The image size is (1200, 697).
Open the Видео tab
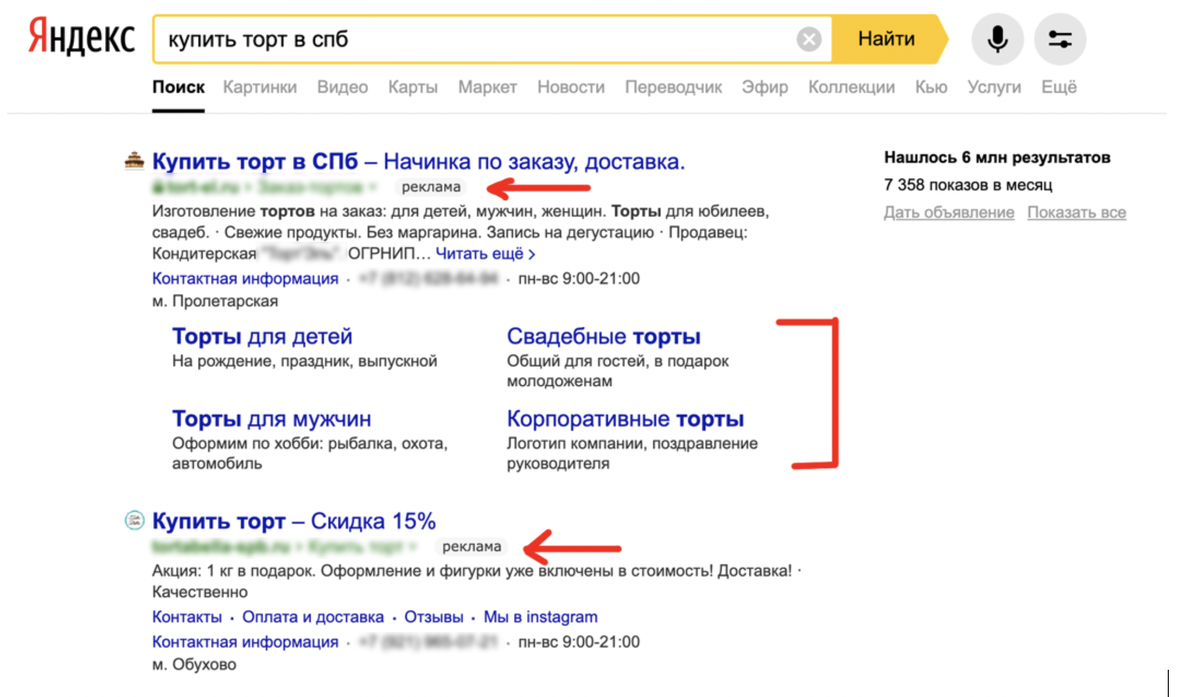(343, 87)
